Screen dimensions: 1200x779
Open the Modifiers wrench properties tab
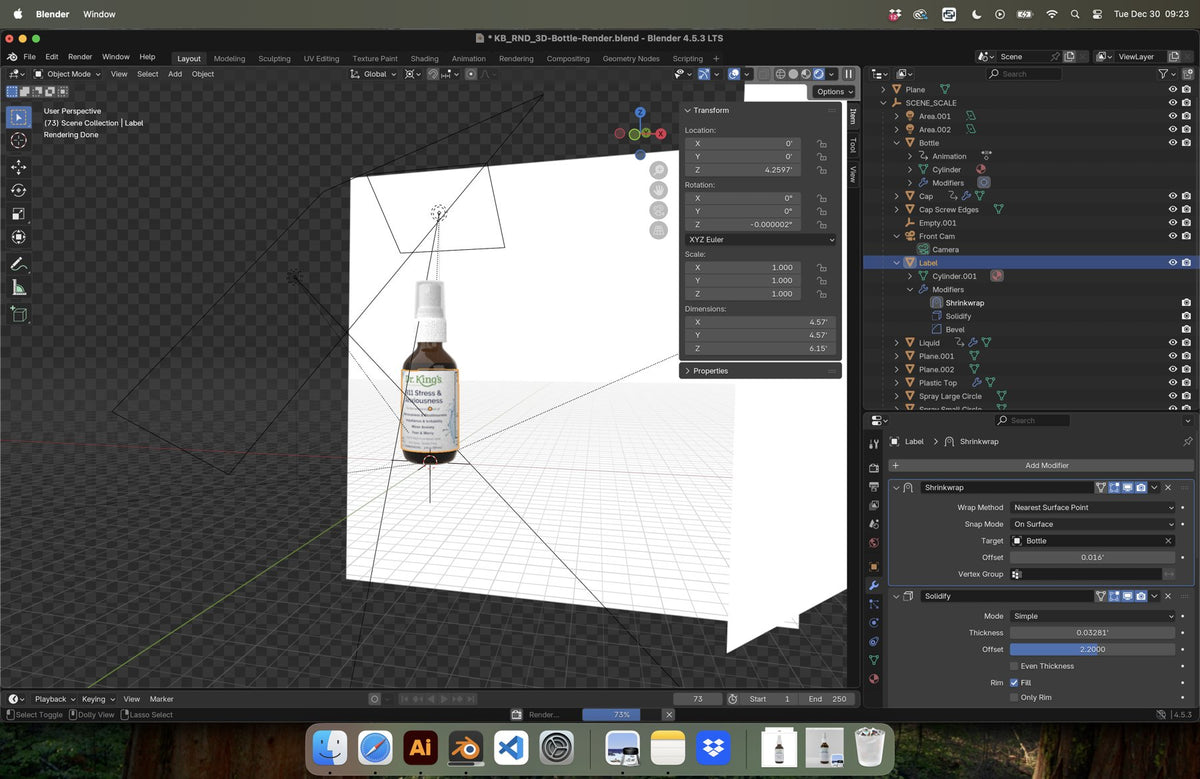(873, 585)
